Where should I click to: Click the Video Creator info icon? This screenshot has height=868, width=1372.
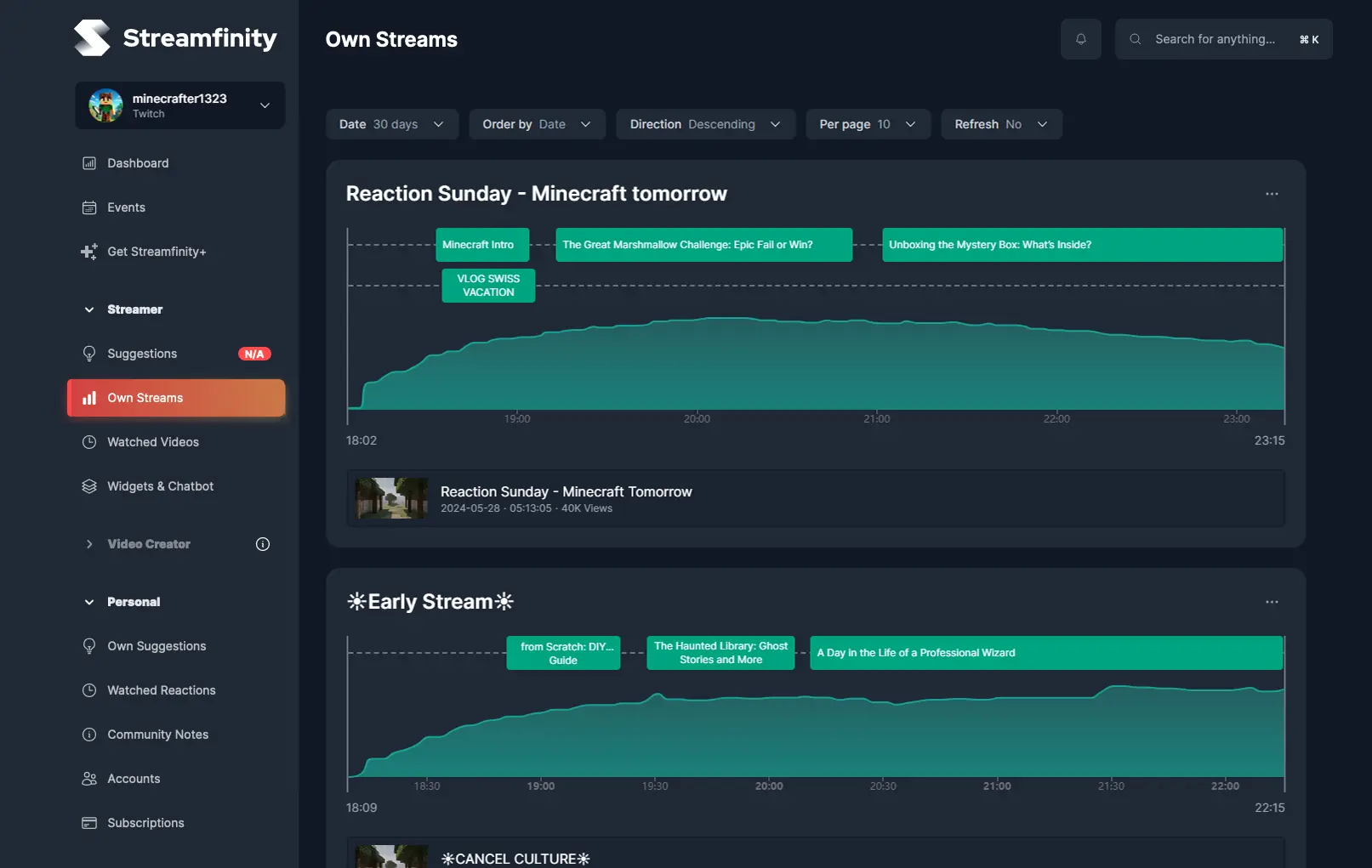click(x=263, y=544)
